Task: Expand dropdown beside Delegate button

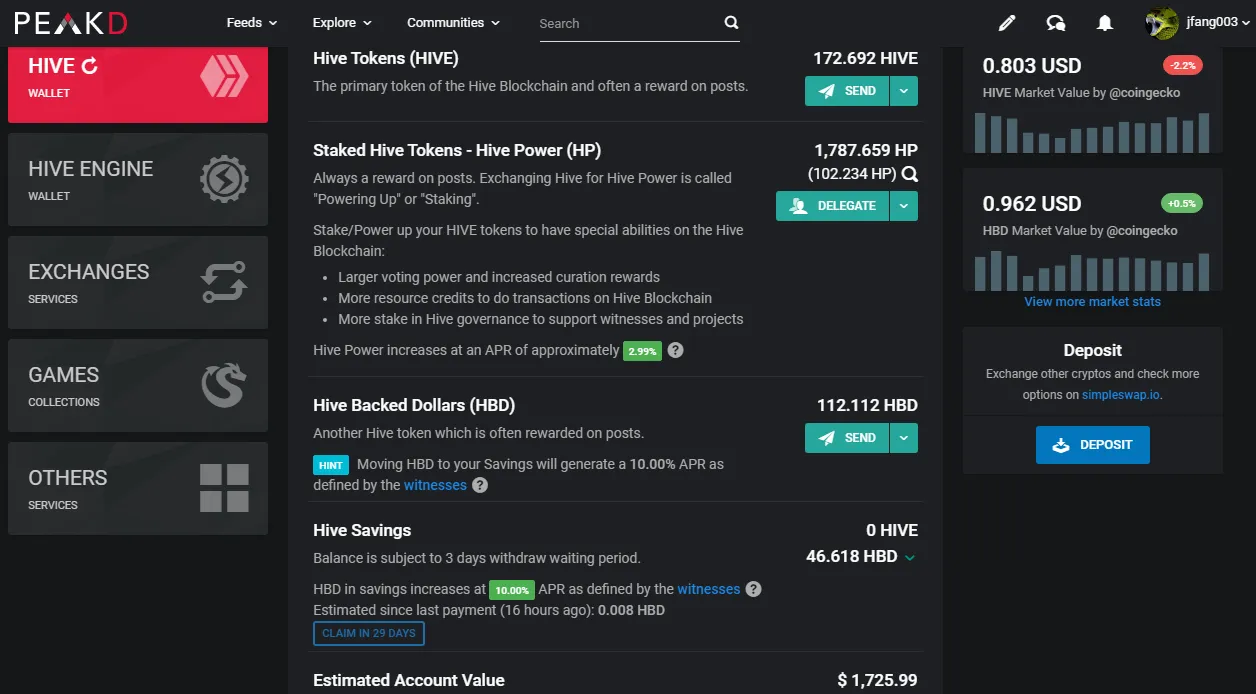Action: pyautogui.click(x=904, y=206)
